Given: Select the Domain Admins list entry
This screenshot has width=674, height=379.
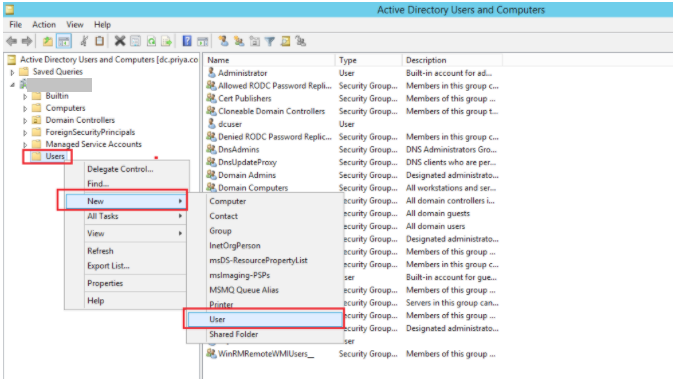Looking at the screenshot, I should (247, 175).
